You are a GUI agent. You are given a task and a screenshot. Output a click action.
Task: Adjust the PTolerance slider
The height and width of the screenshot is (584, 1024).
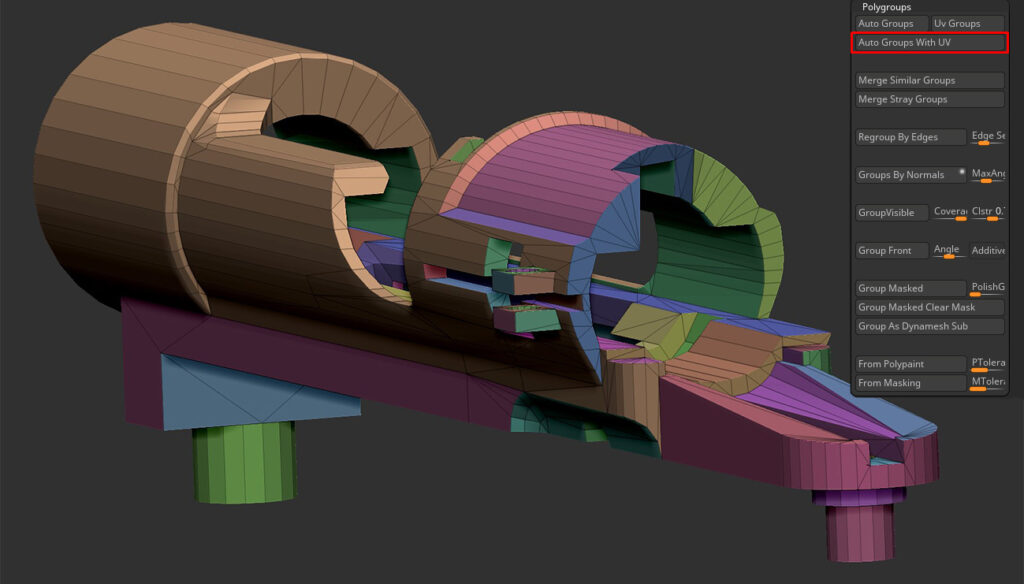[x=987, y=364]
